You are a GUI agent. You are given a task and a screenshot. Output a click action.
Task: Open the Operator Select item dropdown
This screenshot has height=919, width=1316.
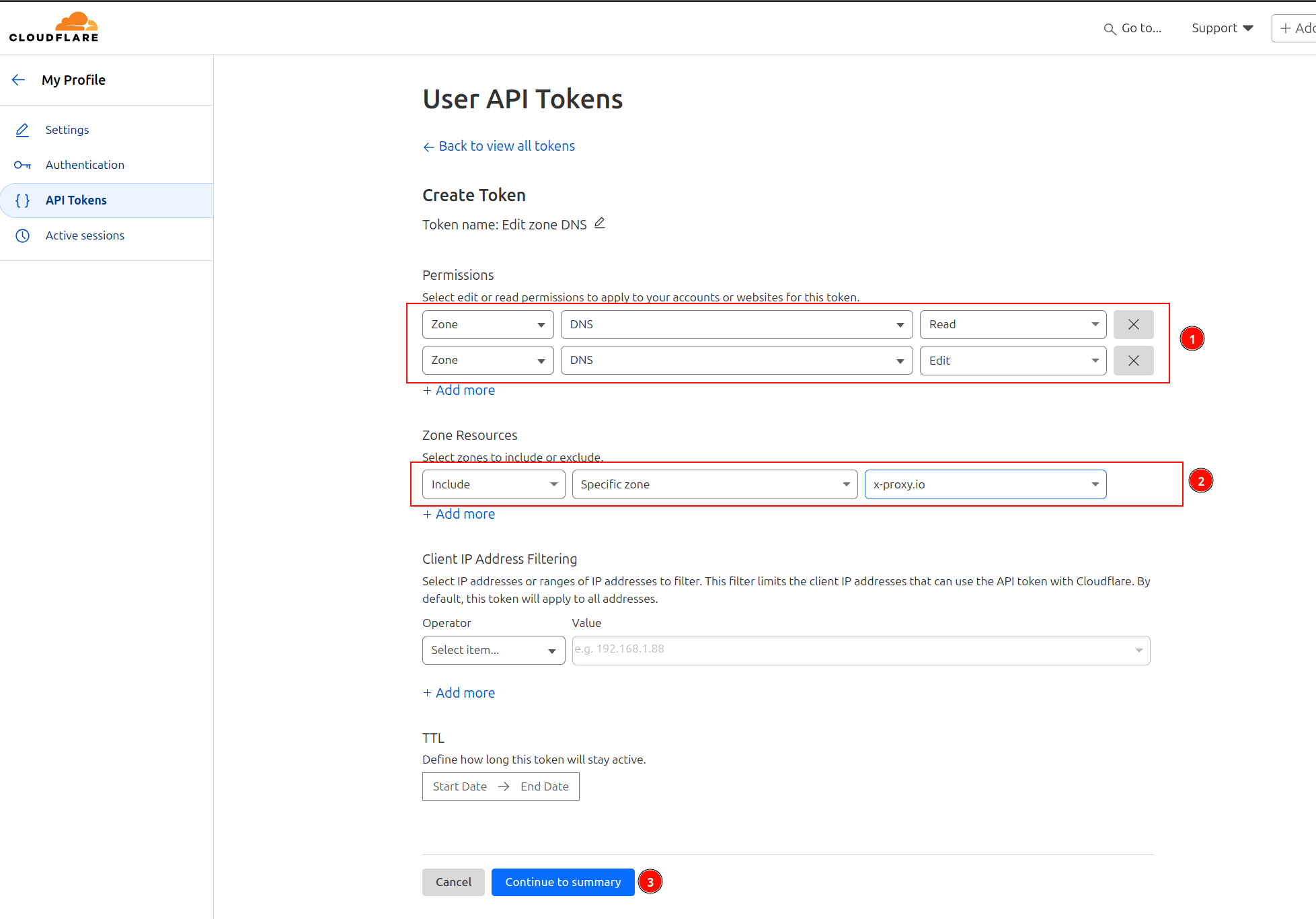pyautogui.click(x=494, y=650)
